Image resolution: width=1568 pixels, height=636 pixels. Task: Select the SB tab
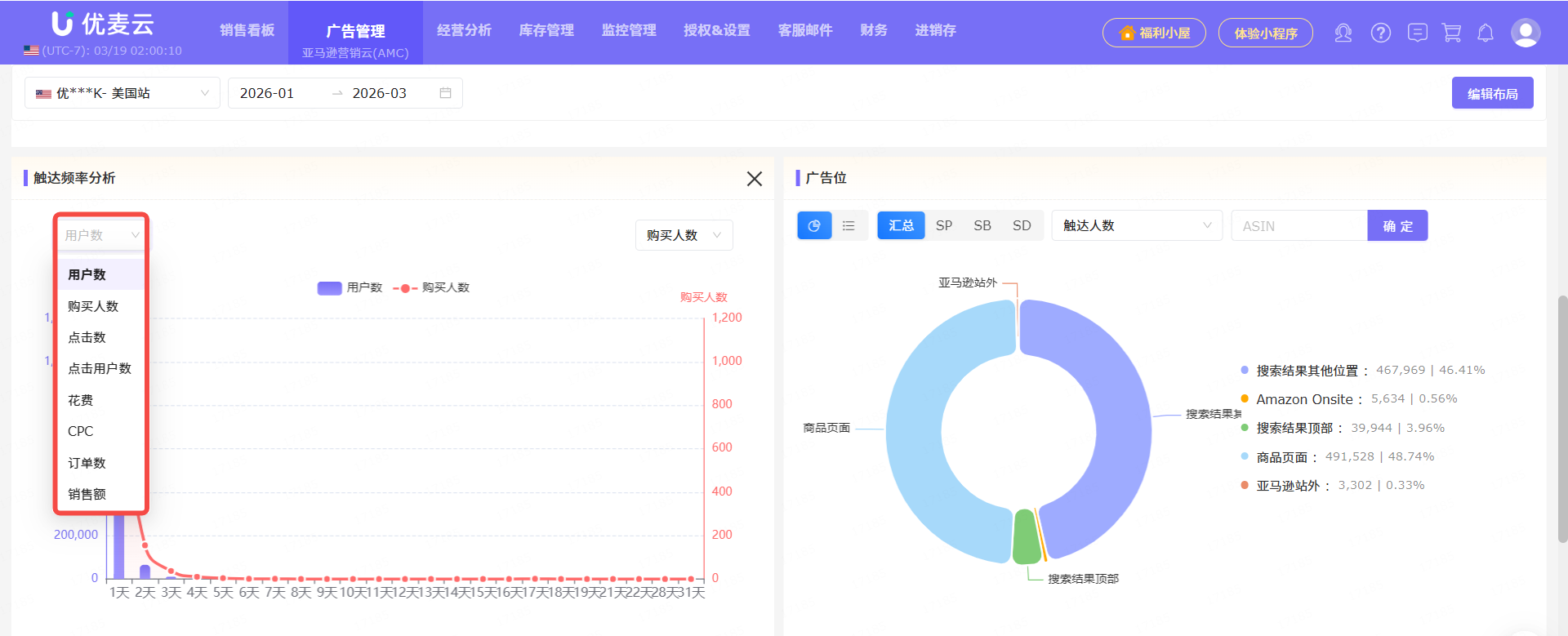click(982, 225)
